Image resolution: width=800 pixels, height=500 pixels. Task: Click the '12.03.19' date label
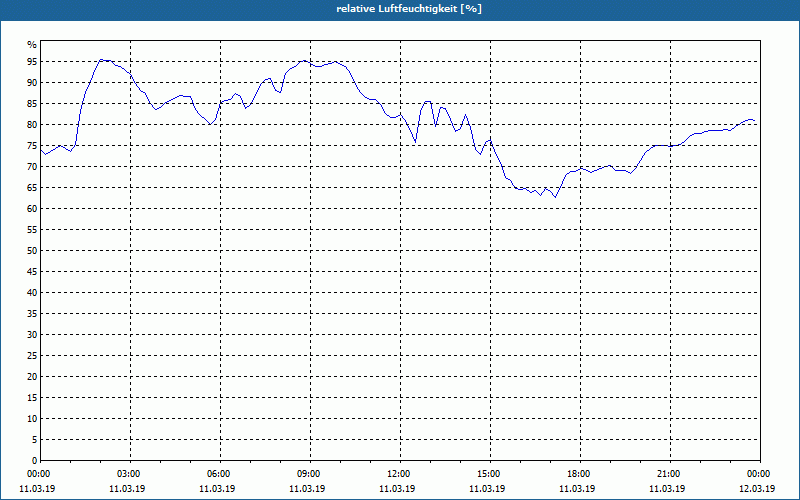click(x=757, y=489)
